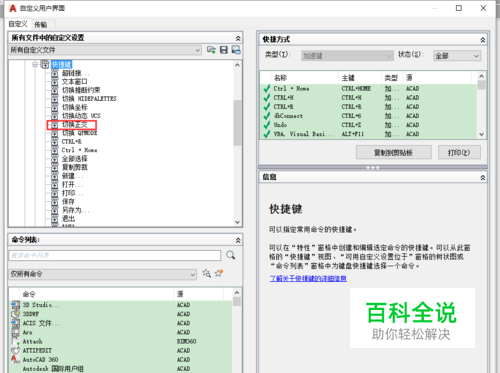Viewport: 500px width, 373px height.
Task: Collapse the 快捷键 tree node
Action: [x=35, y=64]
